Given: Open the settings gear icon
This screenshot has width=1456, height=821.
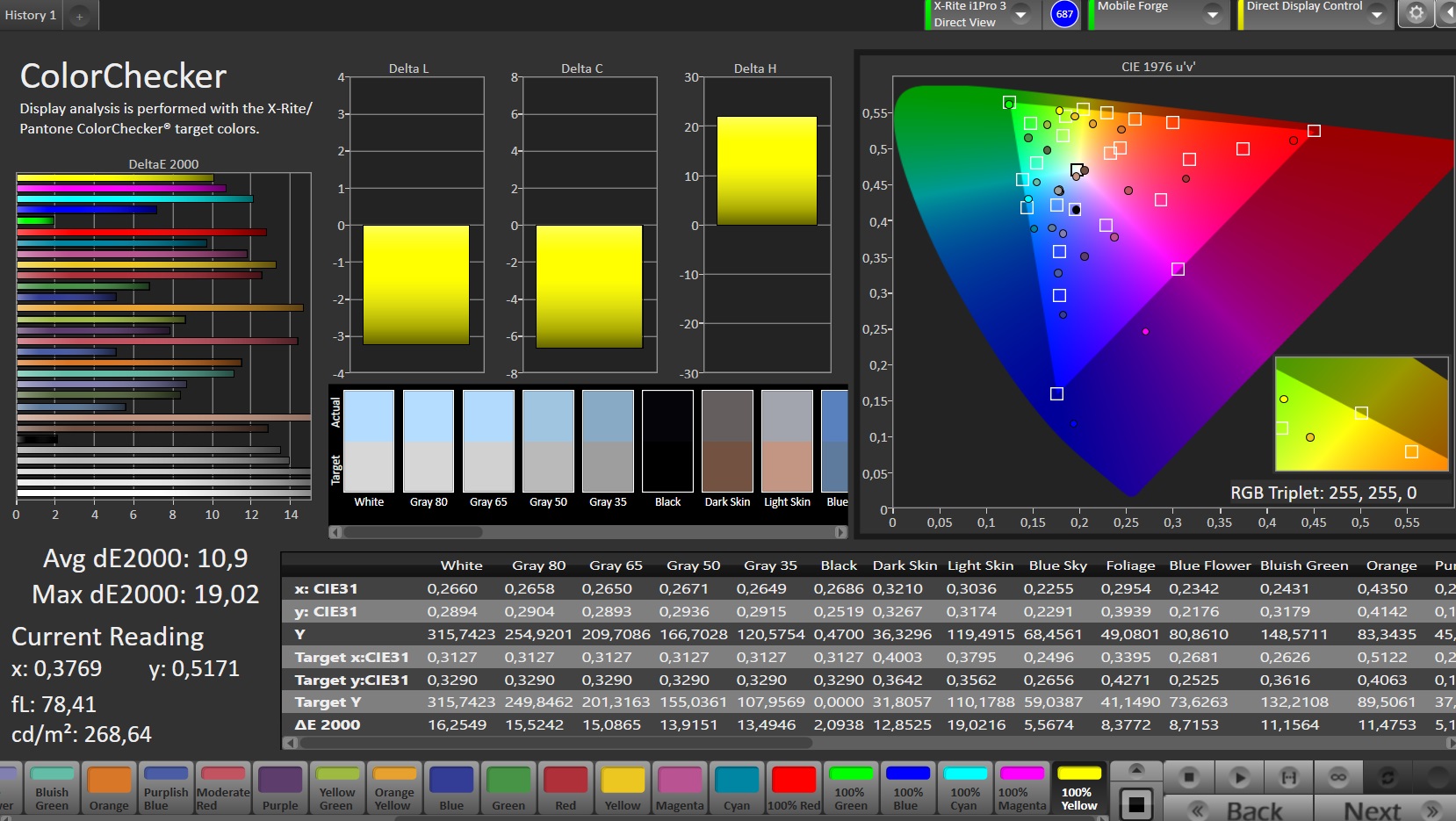Looking at the screenshot, I should click(1416, 14).
